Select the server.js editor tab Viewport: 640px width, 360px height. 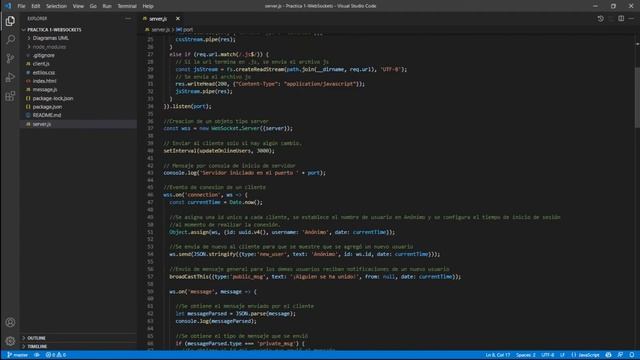[158, 19]
